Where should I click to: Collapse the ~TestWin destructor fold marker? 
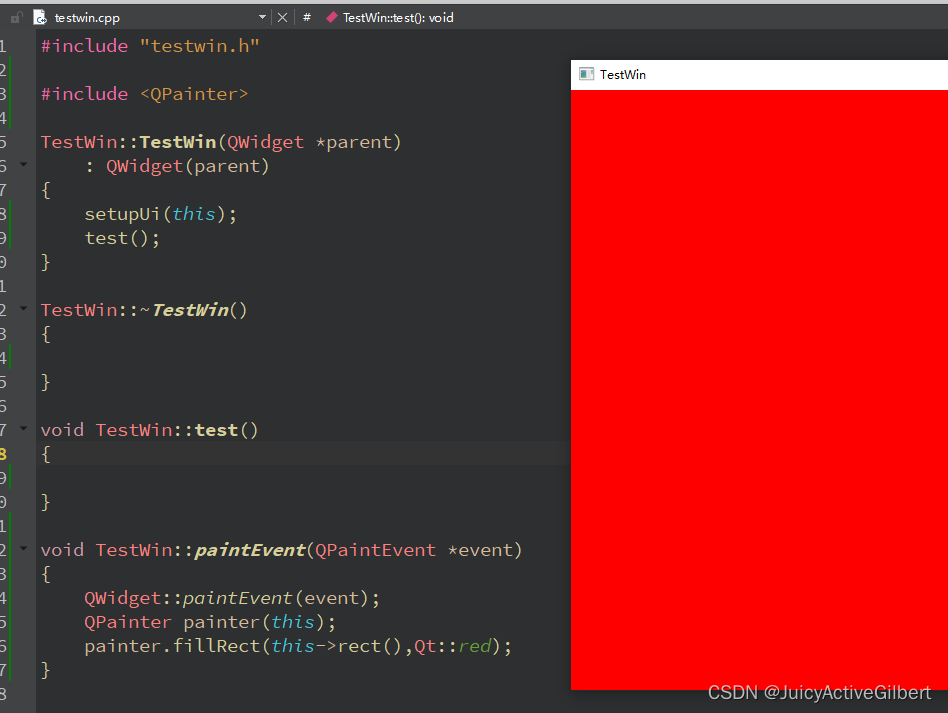click(x=24, y=308)
